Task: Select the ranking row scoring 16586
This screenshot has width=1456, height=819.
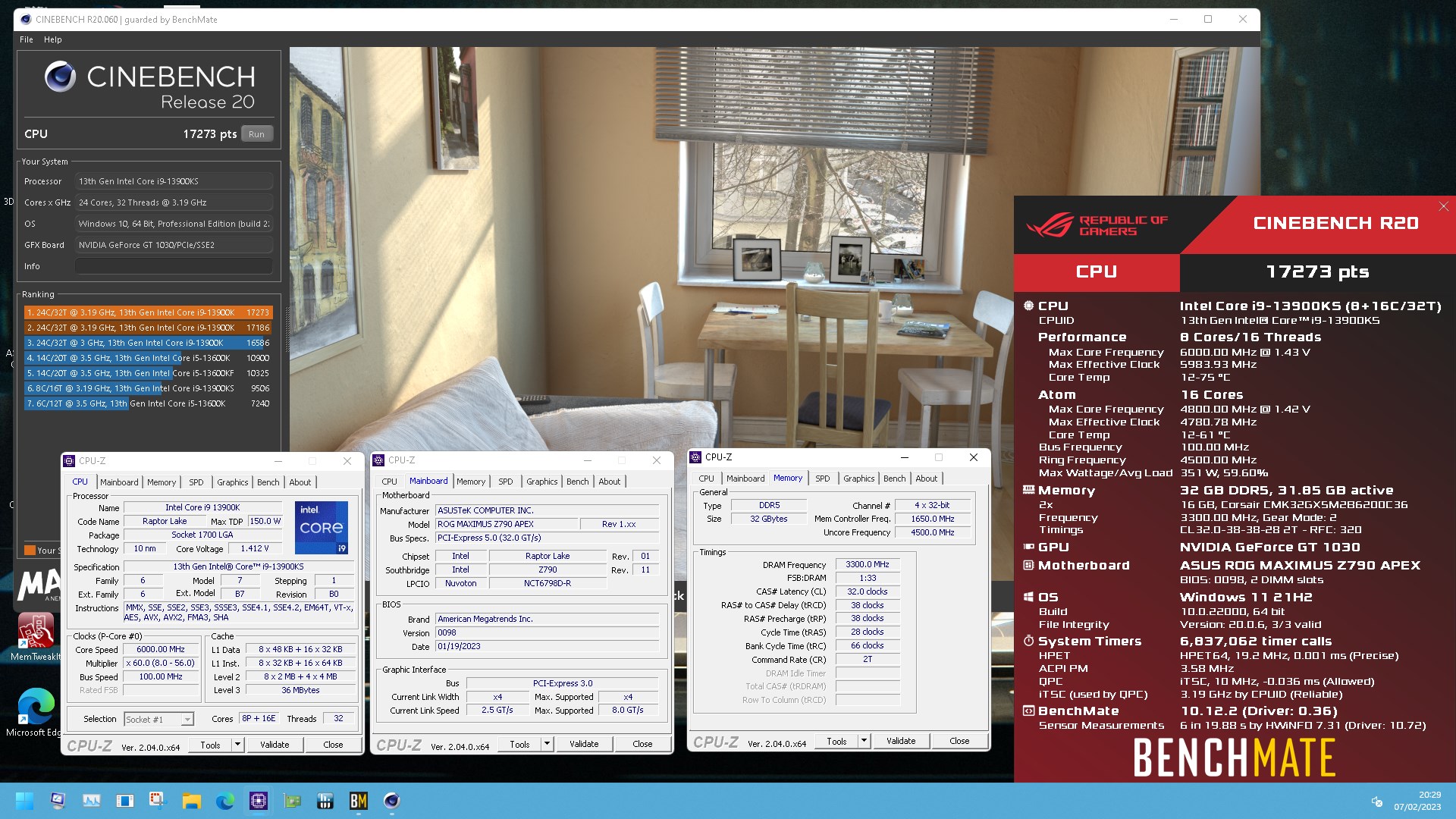Action: (148, 343)
